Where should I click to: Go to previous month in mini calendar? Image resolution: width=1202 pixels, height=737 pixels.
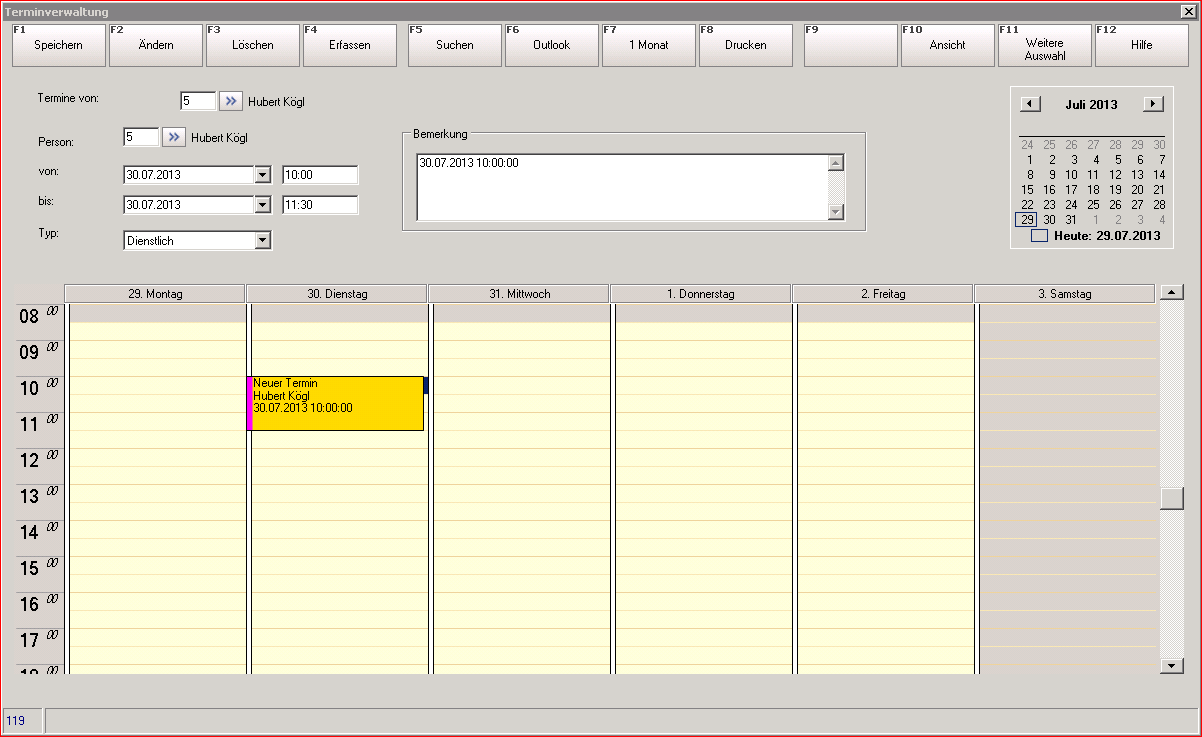pos(1030,104)
